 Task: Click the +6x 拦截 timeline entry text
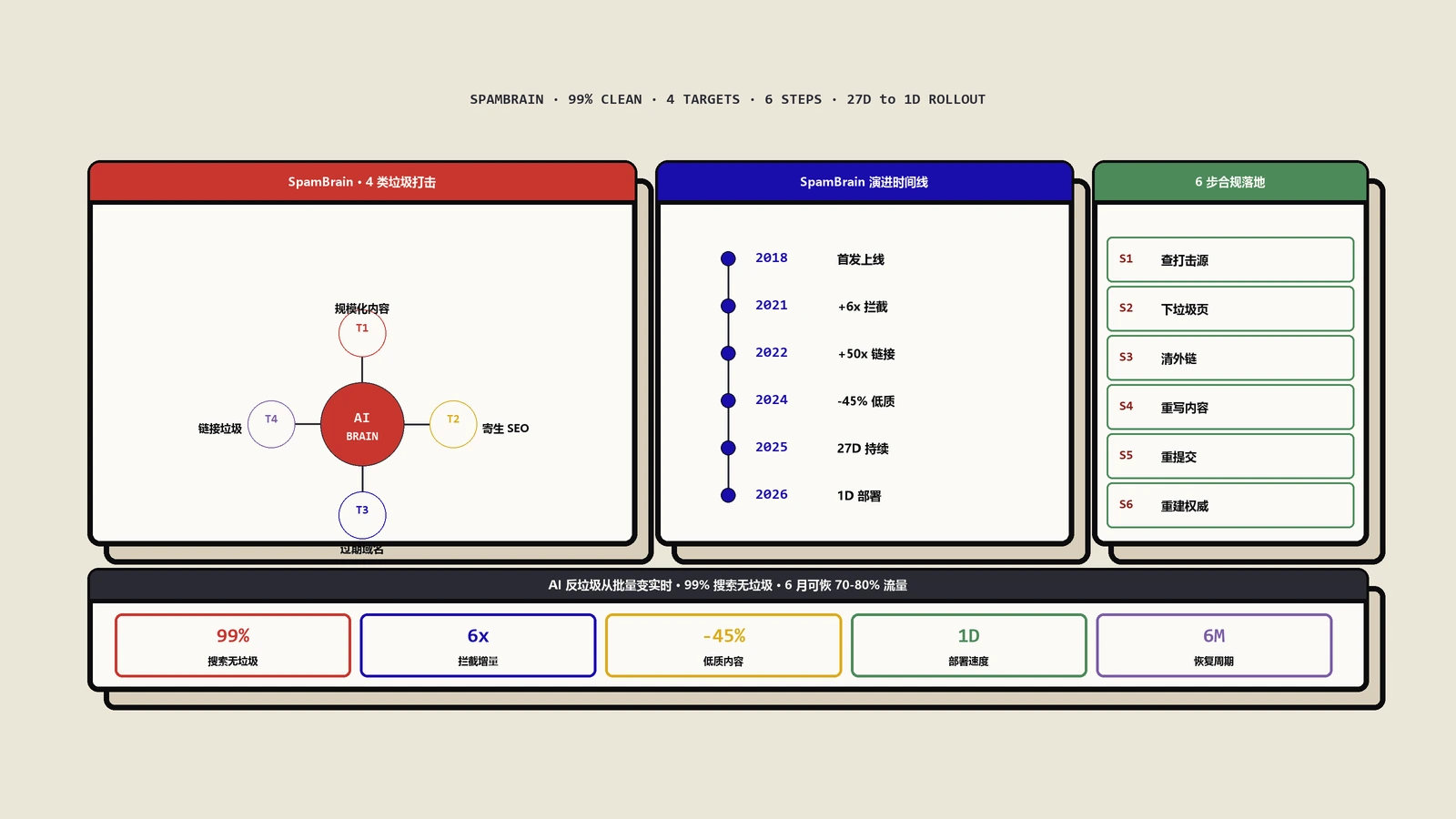pos(863,307)
